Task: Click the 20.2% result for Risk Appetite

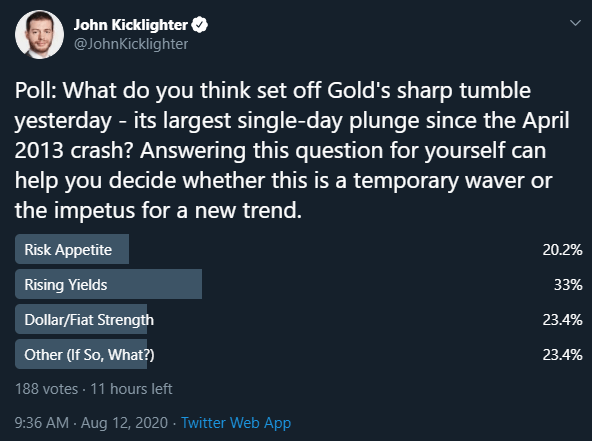Action: click(x=562, y=250)
